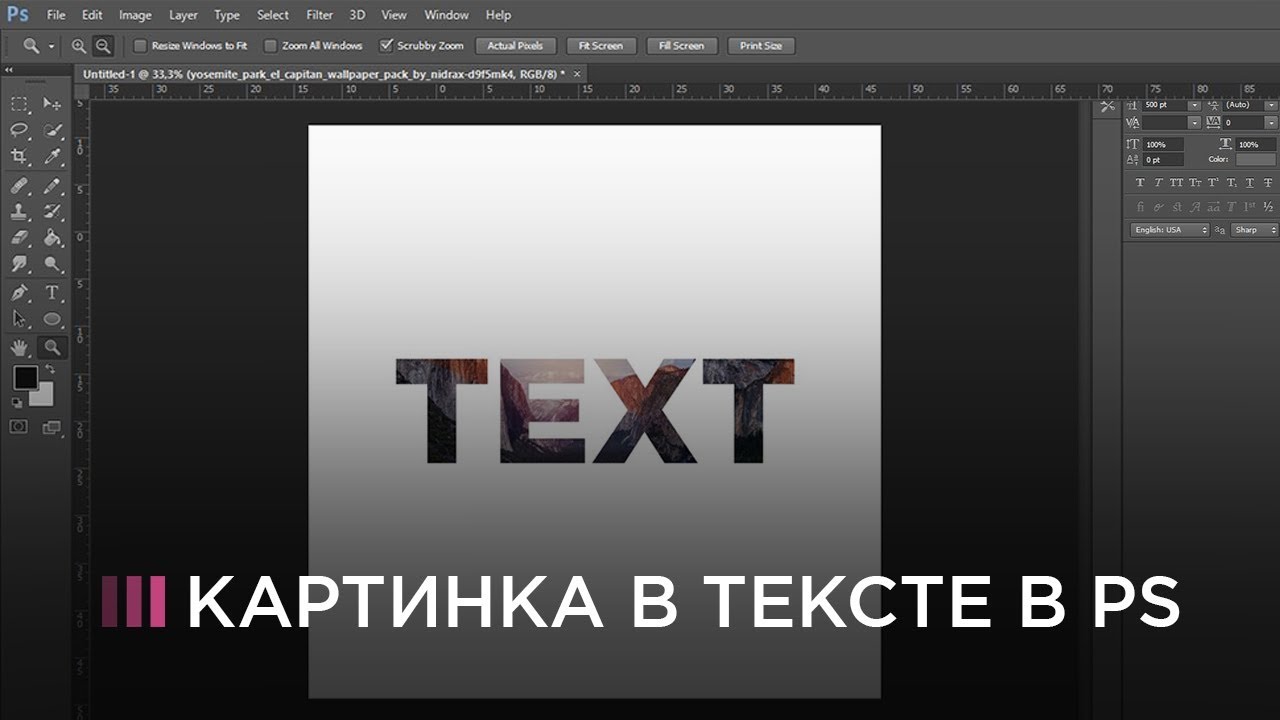The image size is (1280, 720).
Task: Select the Horizontal Type tool
Action: 52,293
